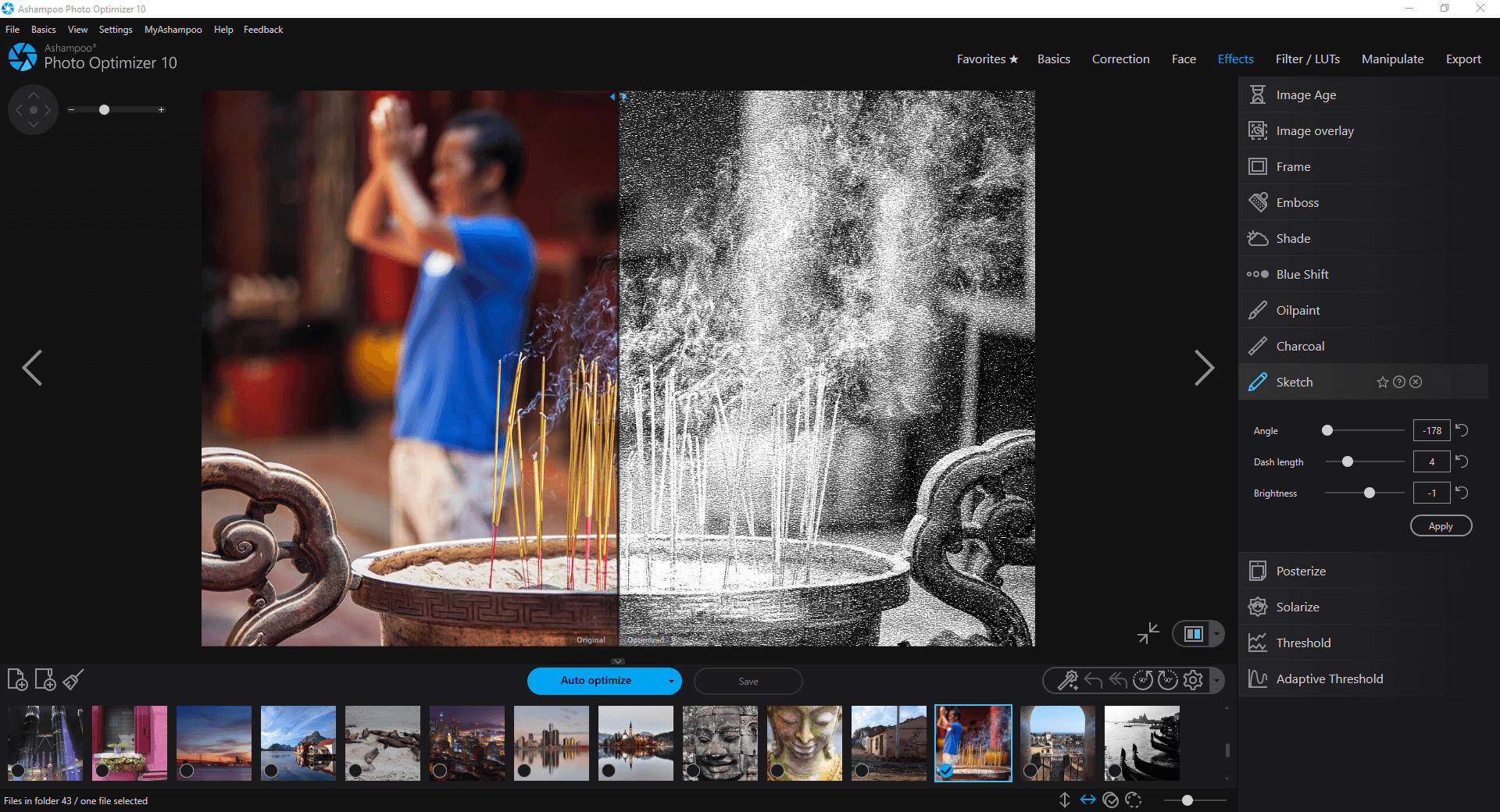
Task: Select the Emboss effect
Action: click(1297, 202)
